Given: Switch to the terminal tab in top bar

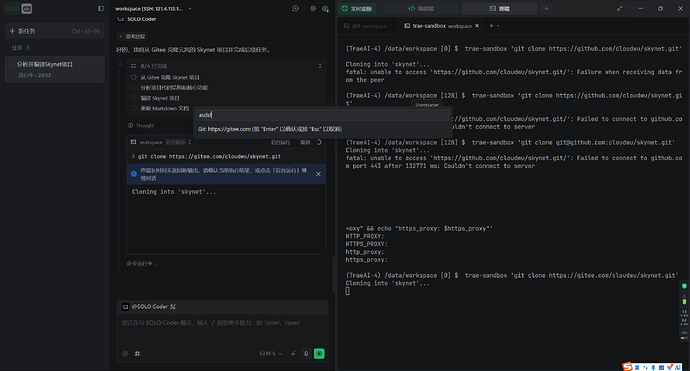Looking at the screenshot, I should pos(499,8).
